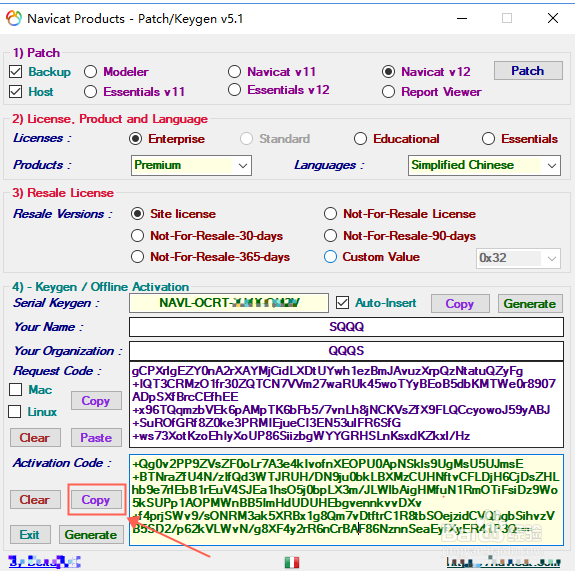Select Essentials v11 radio option
575x571 pixels.
pyautogui.click(x=90, y=91)
